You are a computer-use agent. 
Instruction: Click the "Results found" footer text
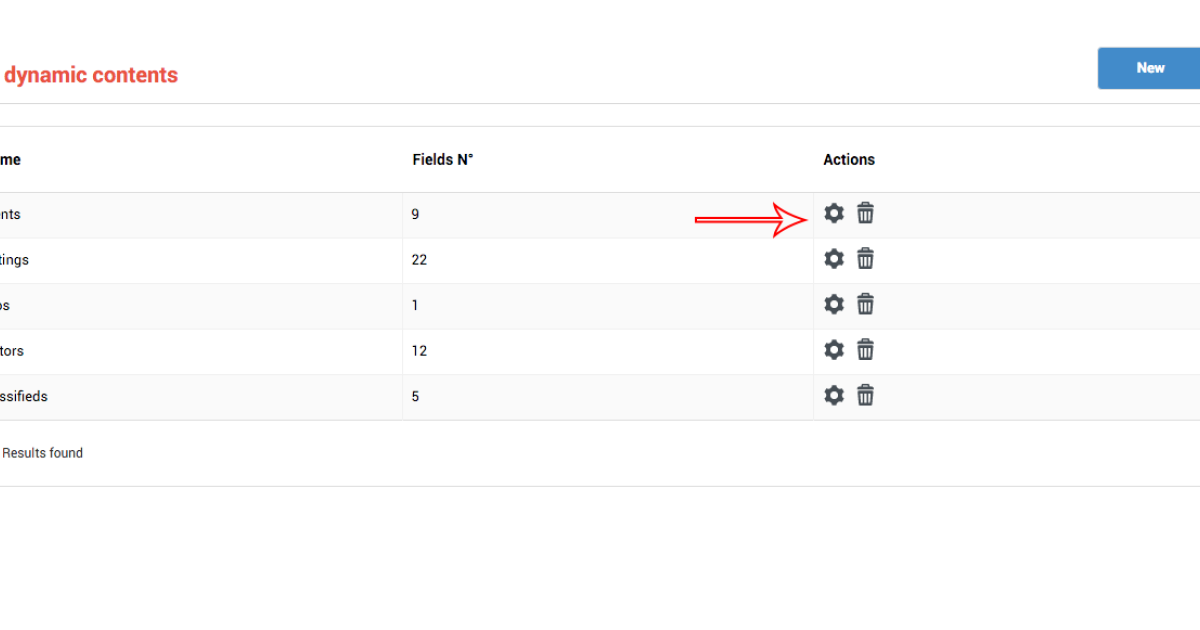(42, 453)
